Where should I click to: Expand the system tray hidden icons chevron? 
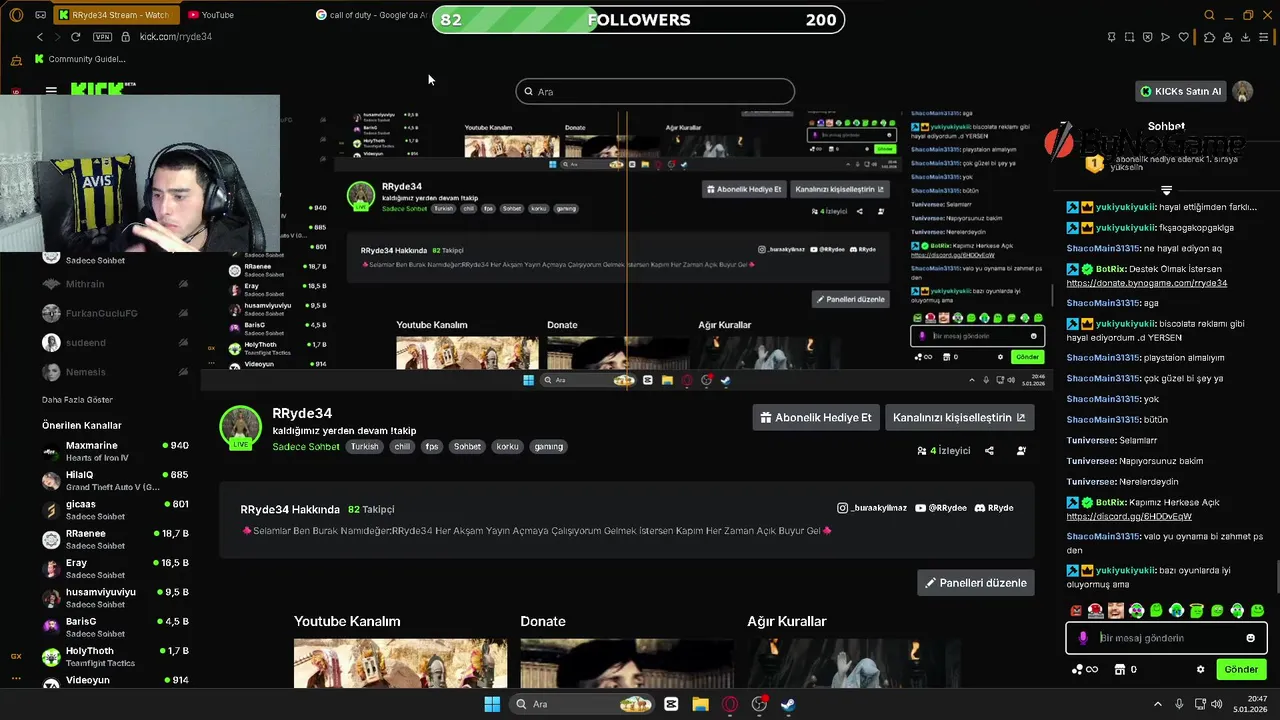click(x=1158, y=704)
